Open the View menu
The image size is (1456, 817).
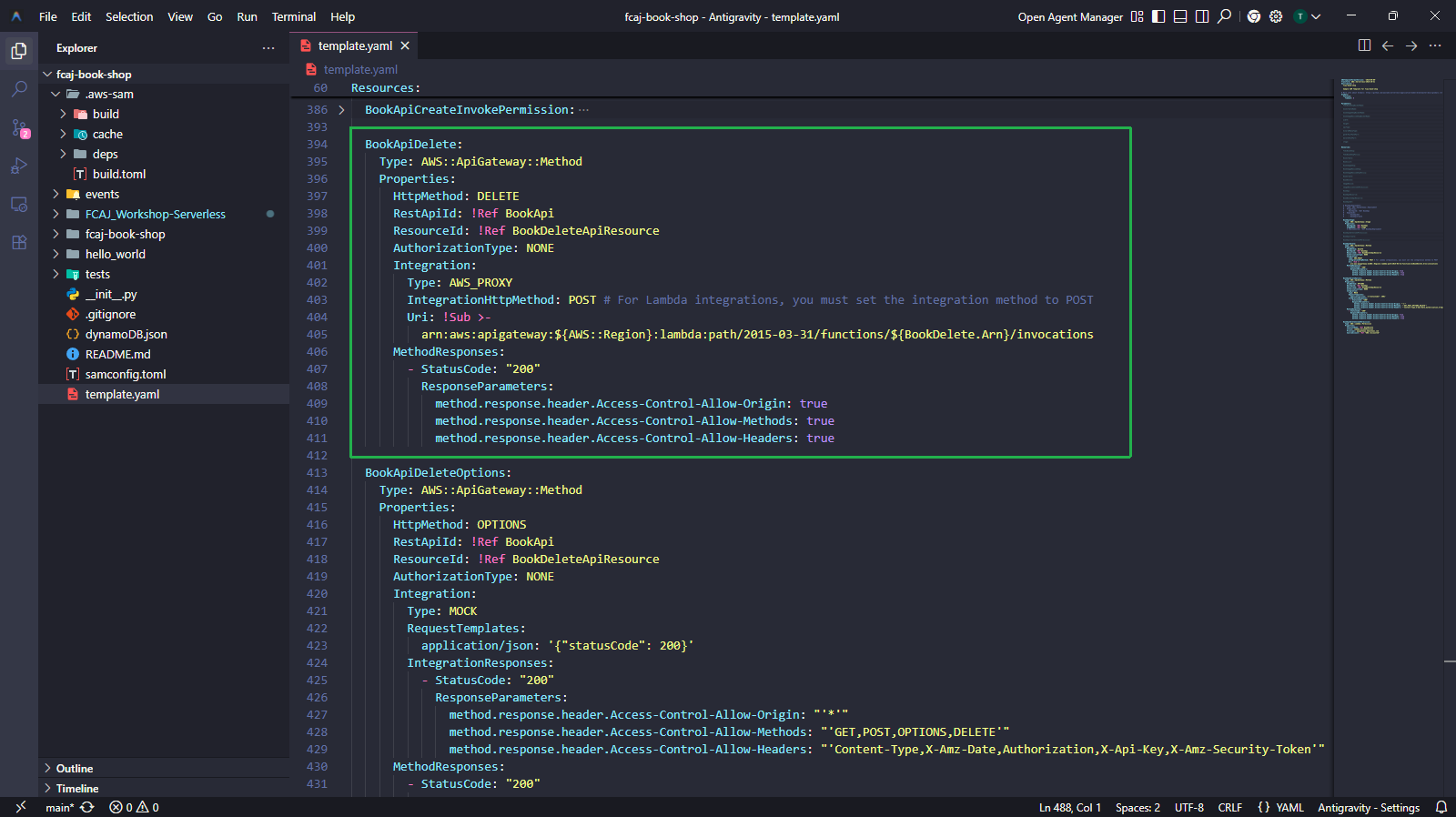click(x=180, y=16)
